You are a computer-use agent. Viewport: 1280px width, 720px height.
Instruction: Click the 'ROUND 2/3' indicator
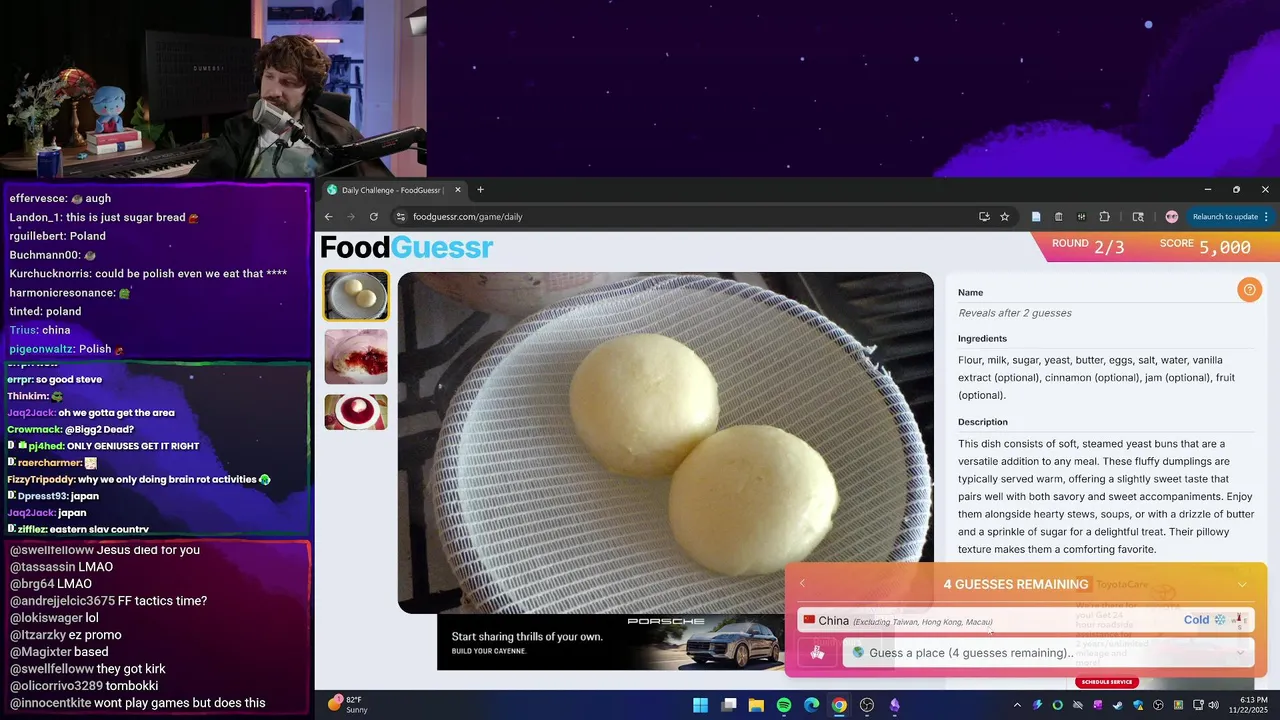[1088, 245]
